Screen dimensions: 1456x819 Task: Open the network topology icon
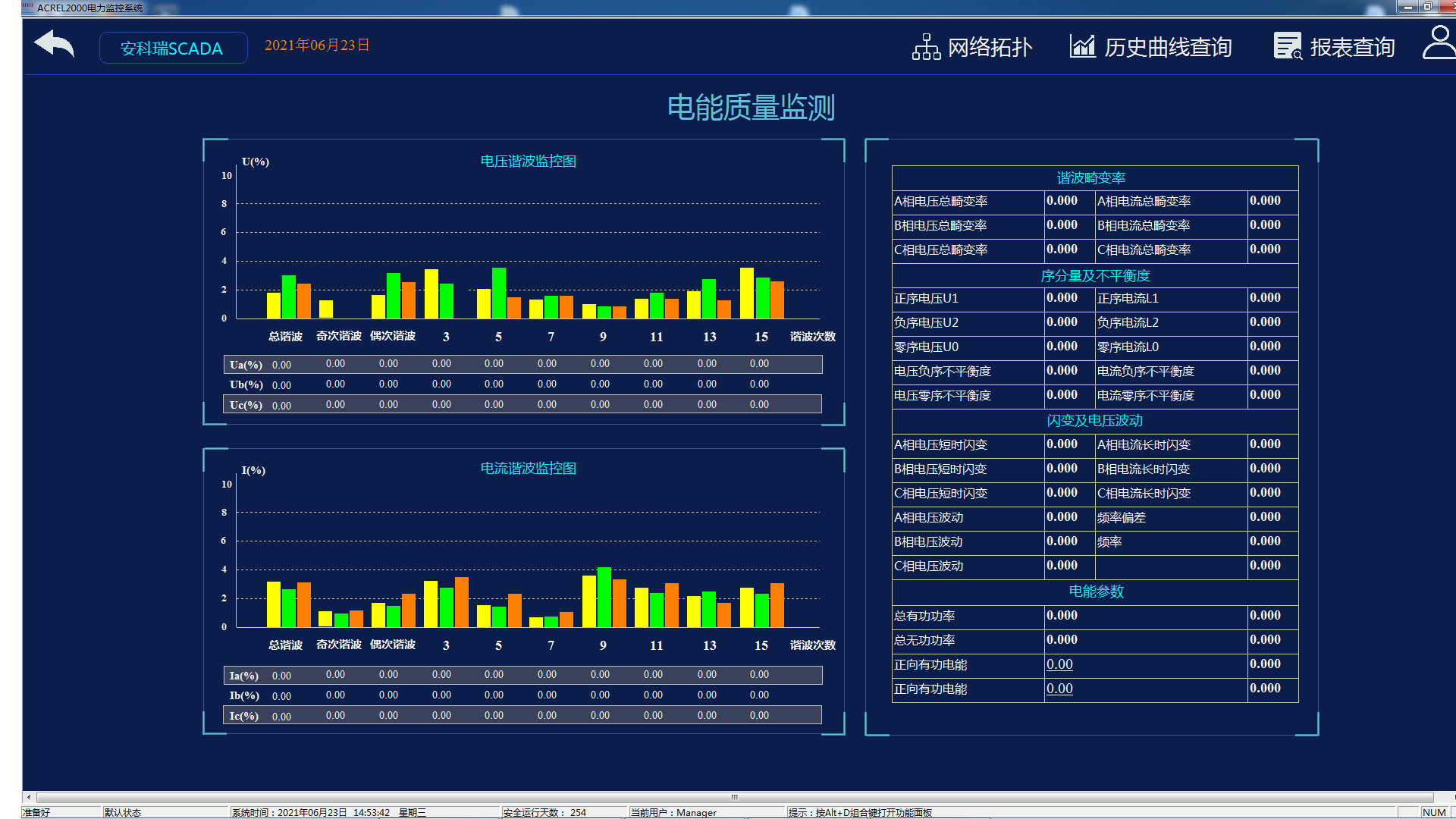click(x=926, y=47)
